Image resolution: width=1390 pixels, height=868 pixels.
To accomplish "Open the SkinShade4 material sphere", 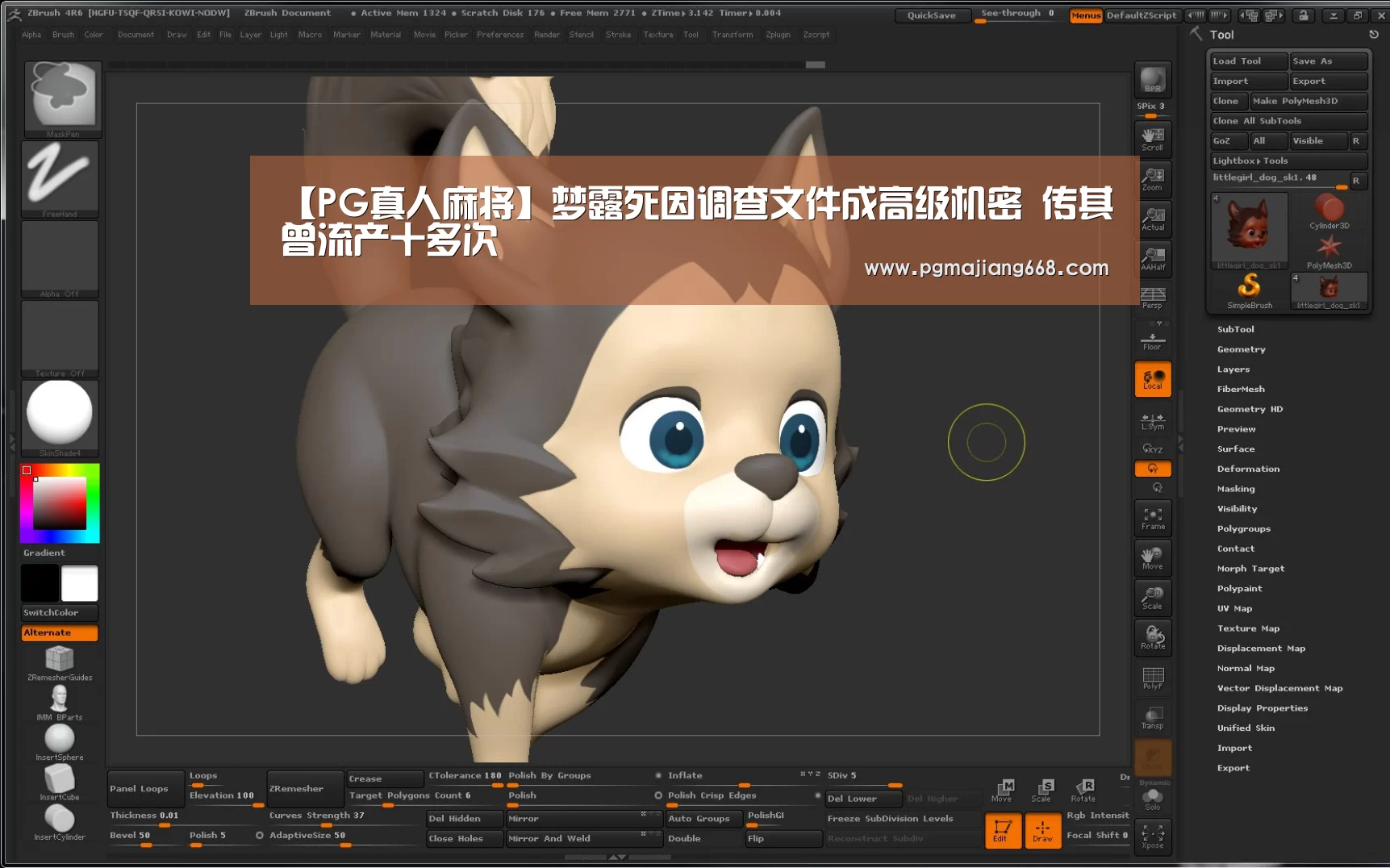I will tap(60, 418).
